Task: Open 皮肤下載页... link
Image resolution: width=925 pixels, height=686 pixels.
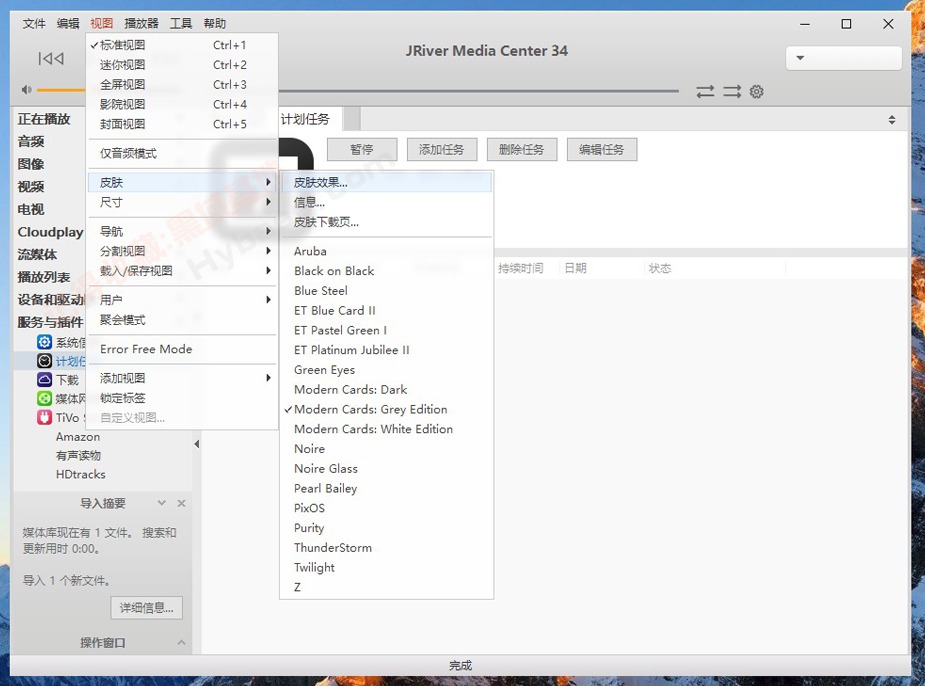Action: [386, 222]
